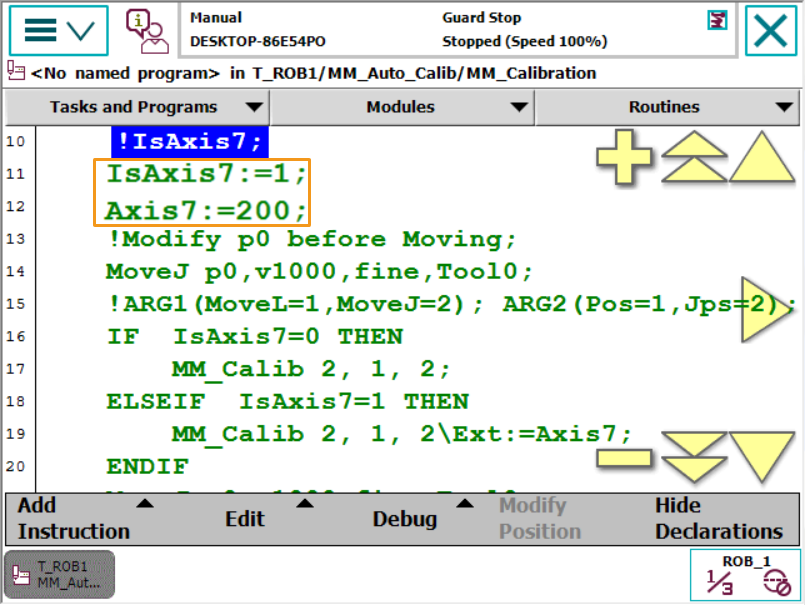Open the ROB_1 quickset menu
Screen dimensions: 805x605
tap(745, 575)
